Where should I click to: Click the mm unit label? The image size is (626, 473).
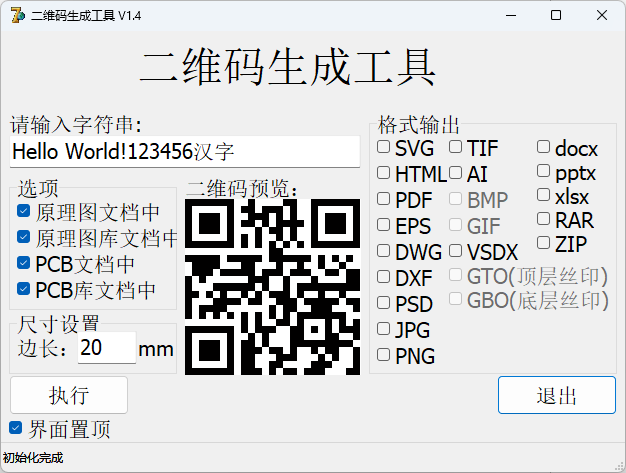coord(156,350)
